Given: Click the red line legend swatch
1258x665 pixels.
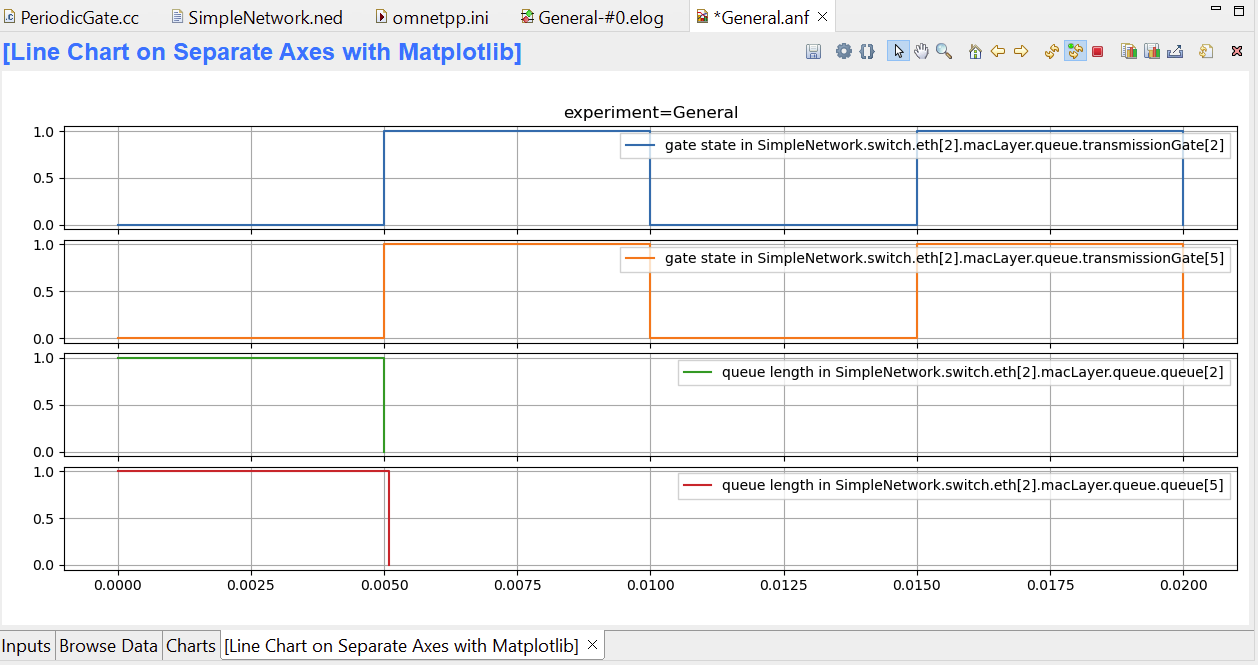Looking at the screenshot, I should [x=697, y=485].
